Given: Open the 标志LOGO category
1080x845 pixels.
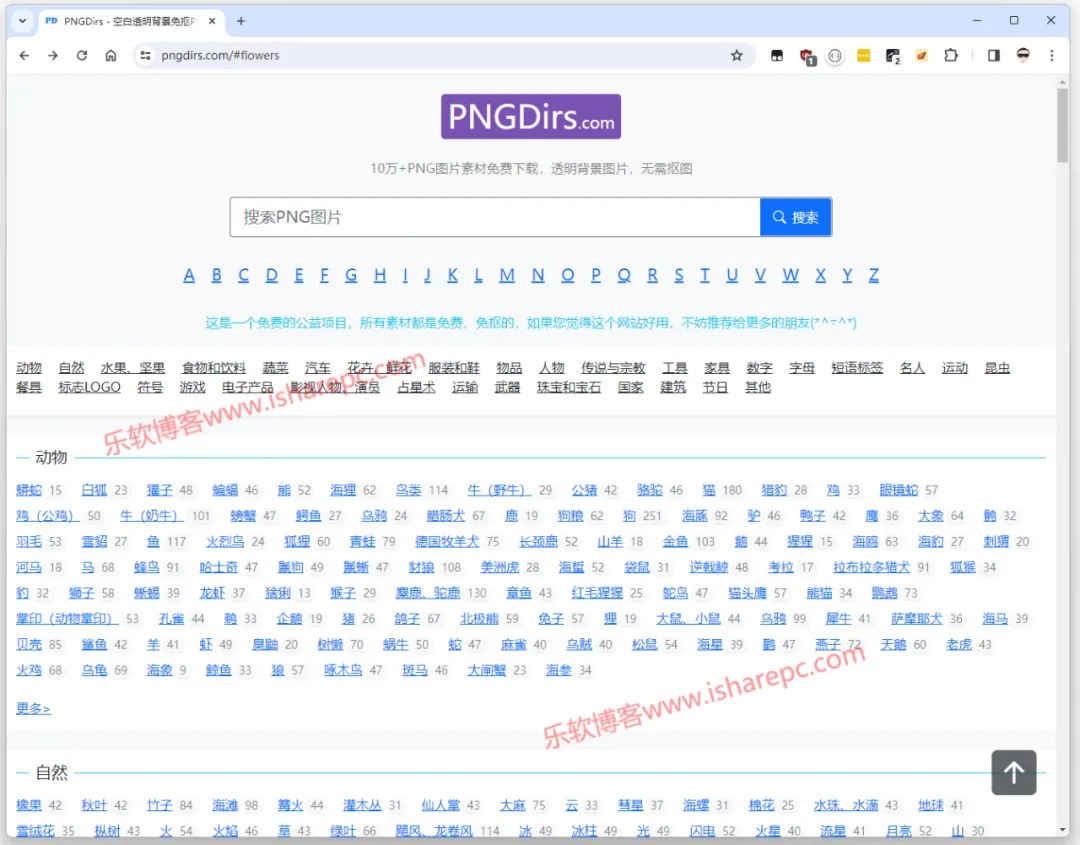Looking at the screenshot, I should (x=90, y=387).
